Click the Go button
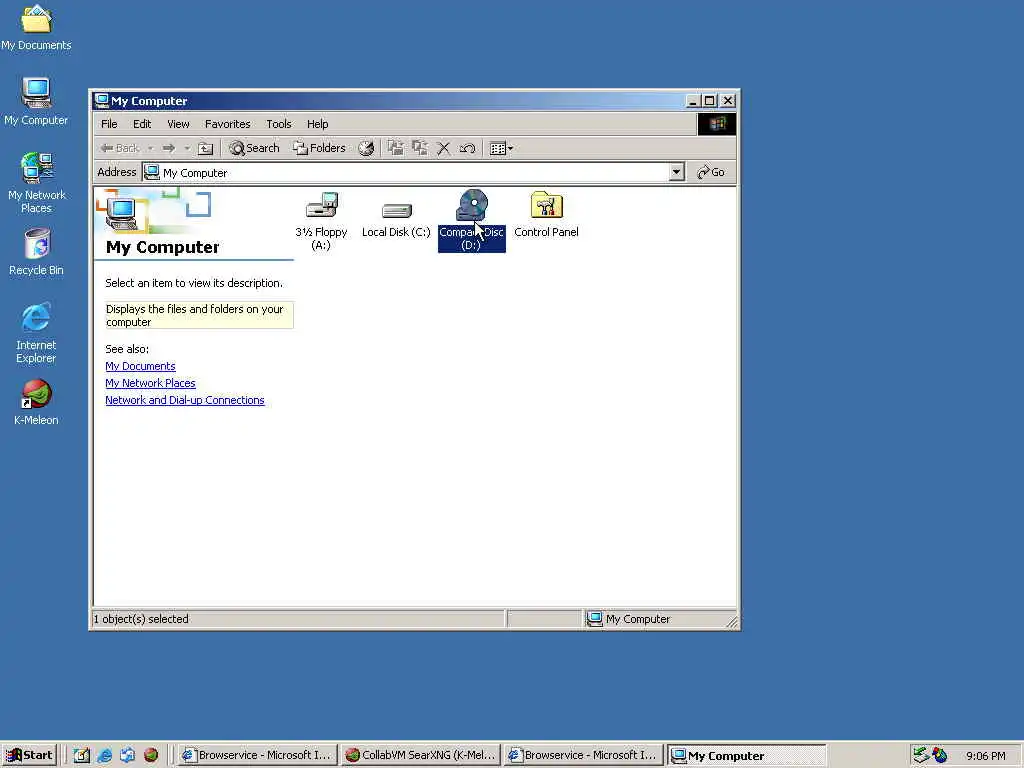Image resolution: width=1024 pixels, height=768 pixels. [711, 172]
